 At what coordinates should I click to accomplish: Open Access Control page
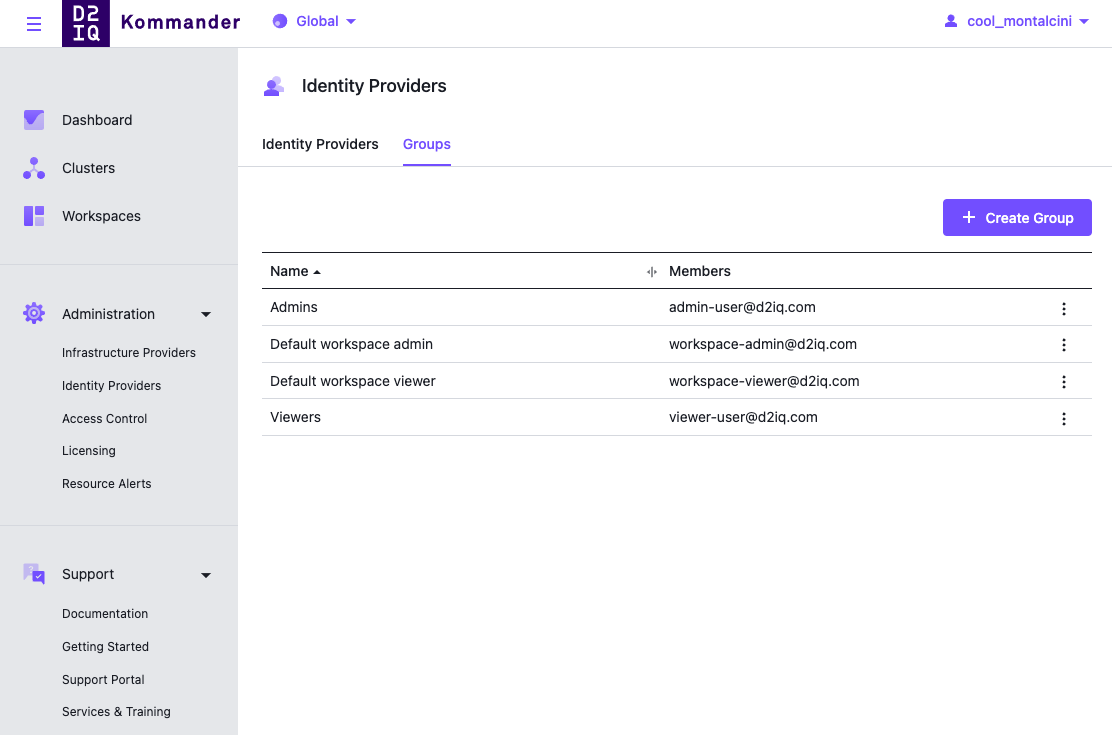point(104,419)
